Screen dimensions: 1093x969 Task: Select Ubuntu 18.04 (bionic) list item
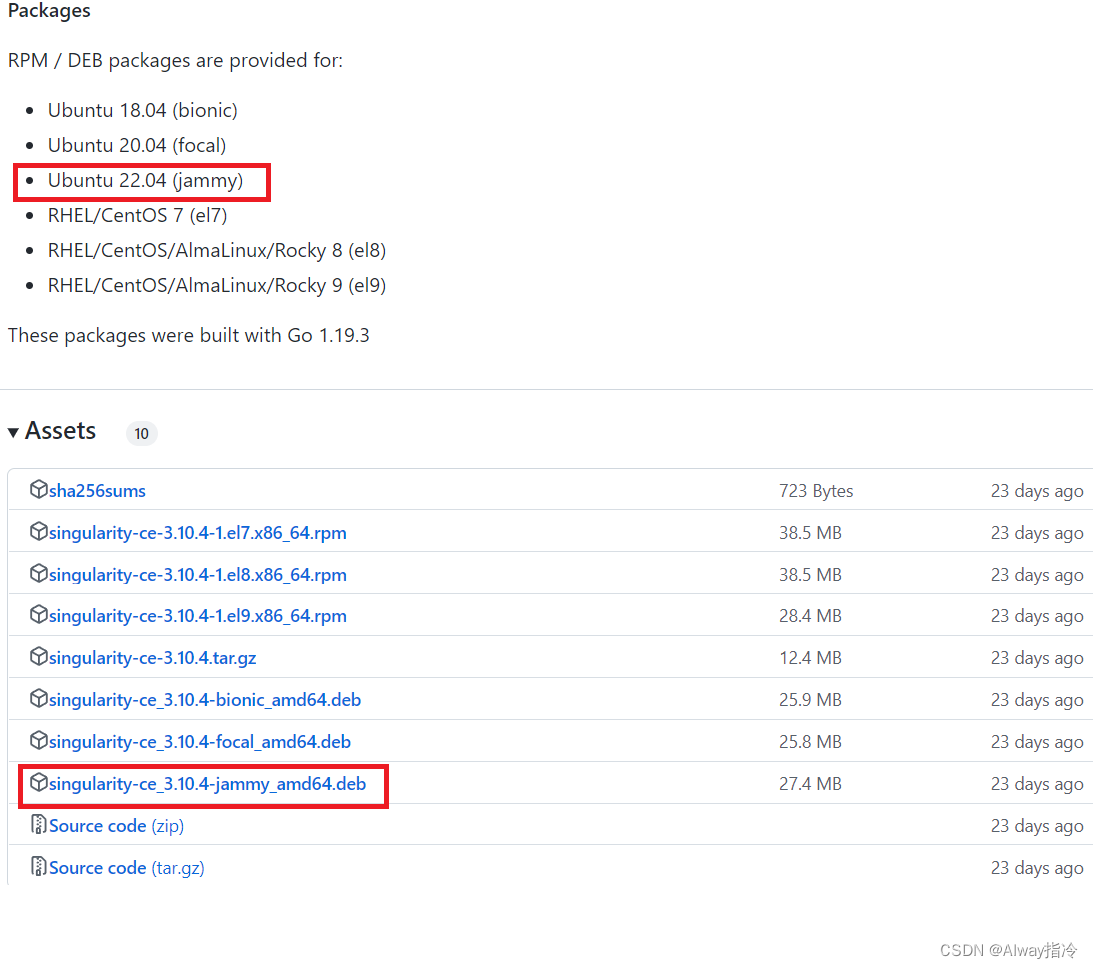(x=142, y=110)
